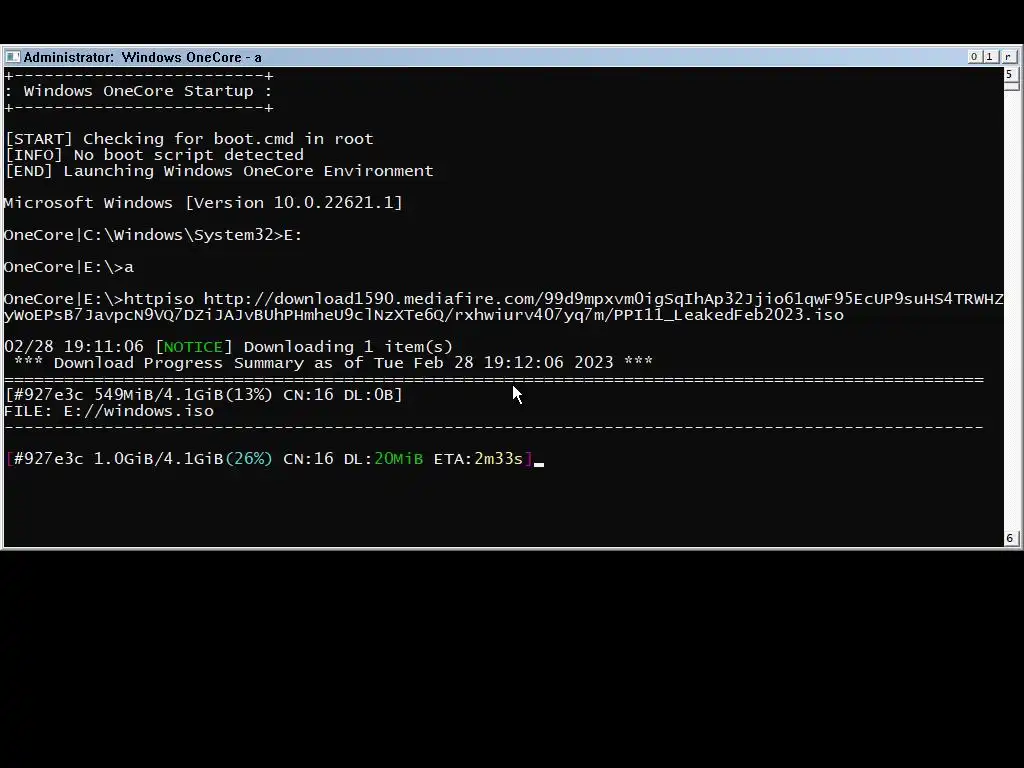Click the green '20MiB' download speed

(x=398, y=458)
